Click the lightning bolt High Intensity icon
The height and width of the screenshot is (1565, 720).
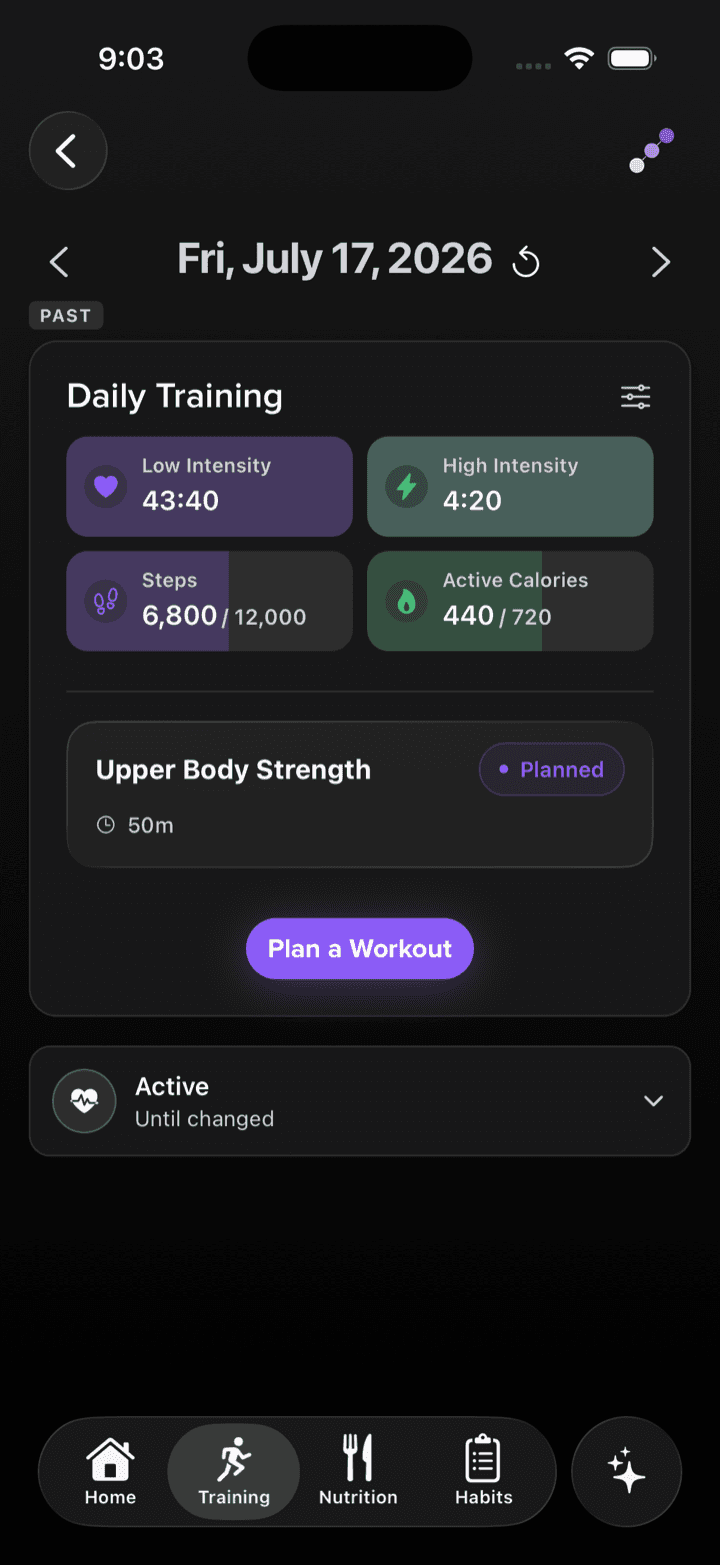coord(407,487)
